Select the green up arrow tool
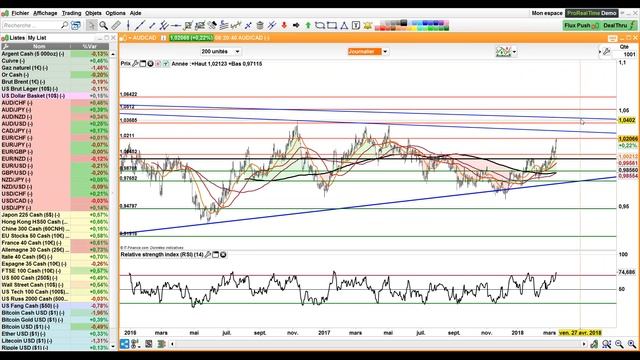This screenshot has width=640, height=360. (308, 25)
